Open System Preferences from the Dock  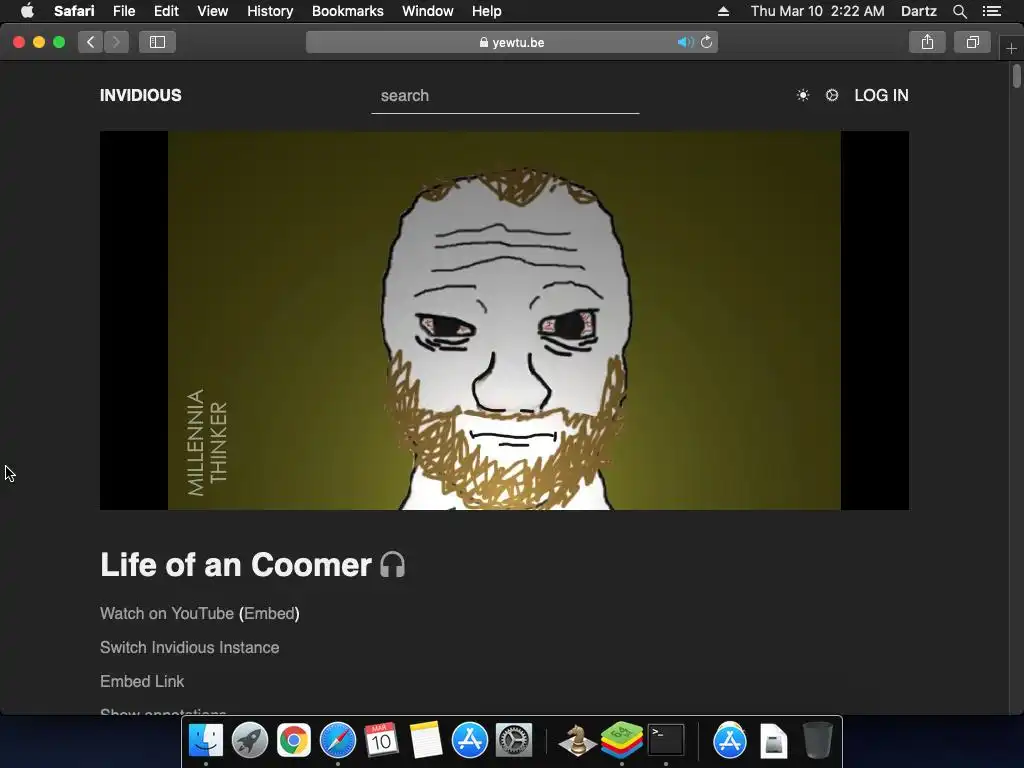point(514,741)
